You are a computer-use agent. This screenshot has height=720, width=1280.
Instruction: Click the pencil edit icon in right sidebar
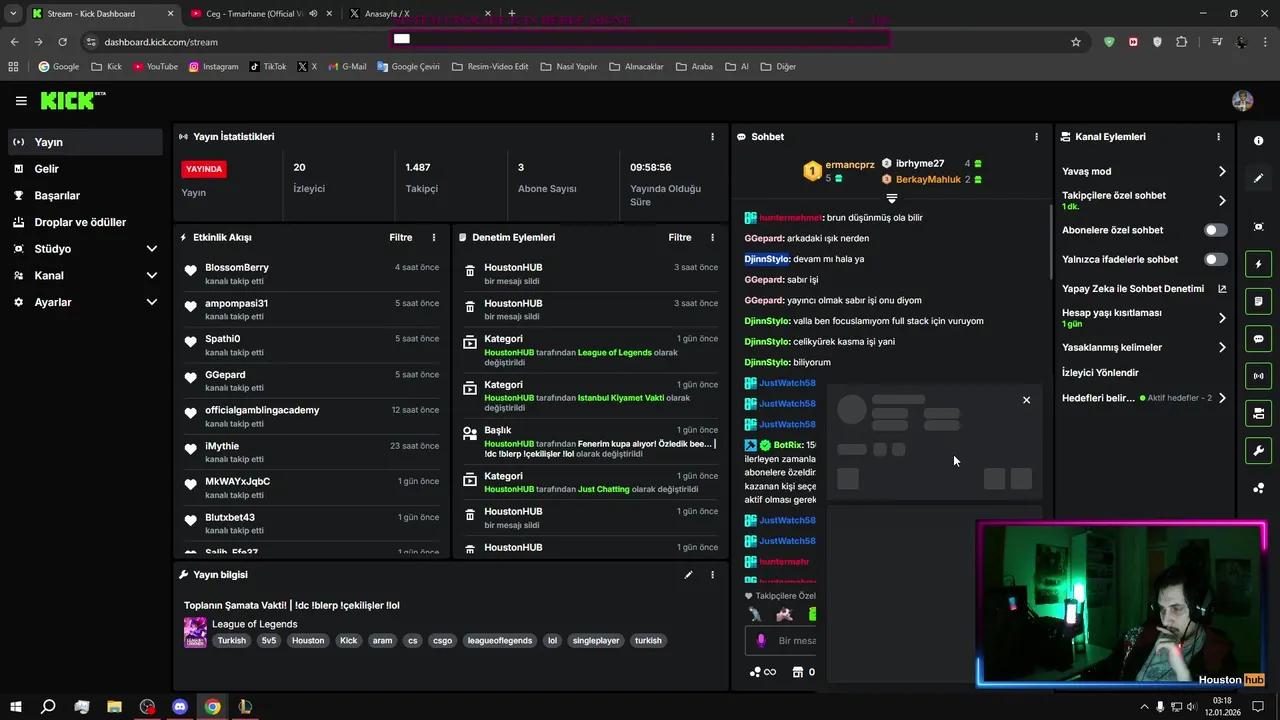(x=1258, y=178)
